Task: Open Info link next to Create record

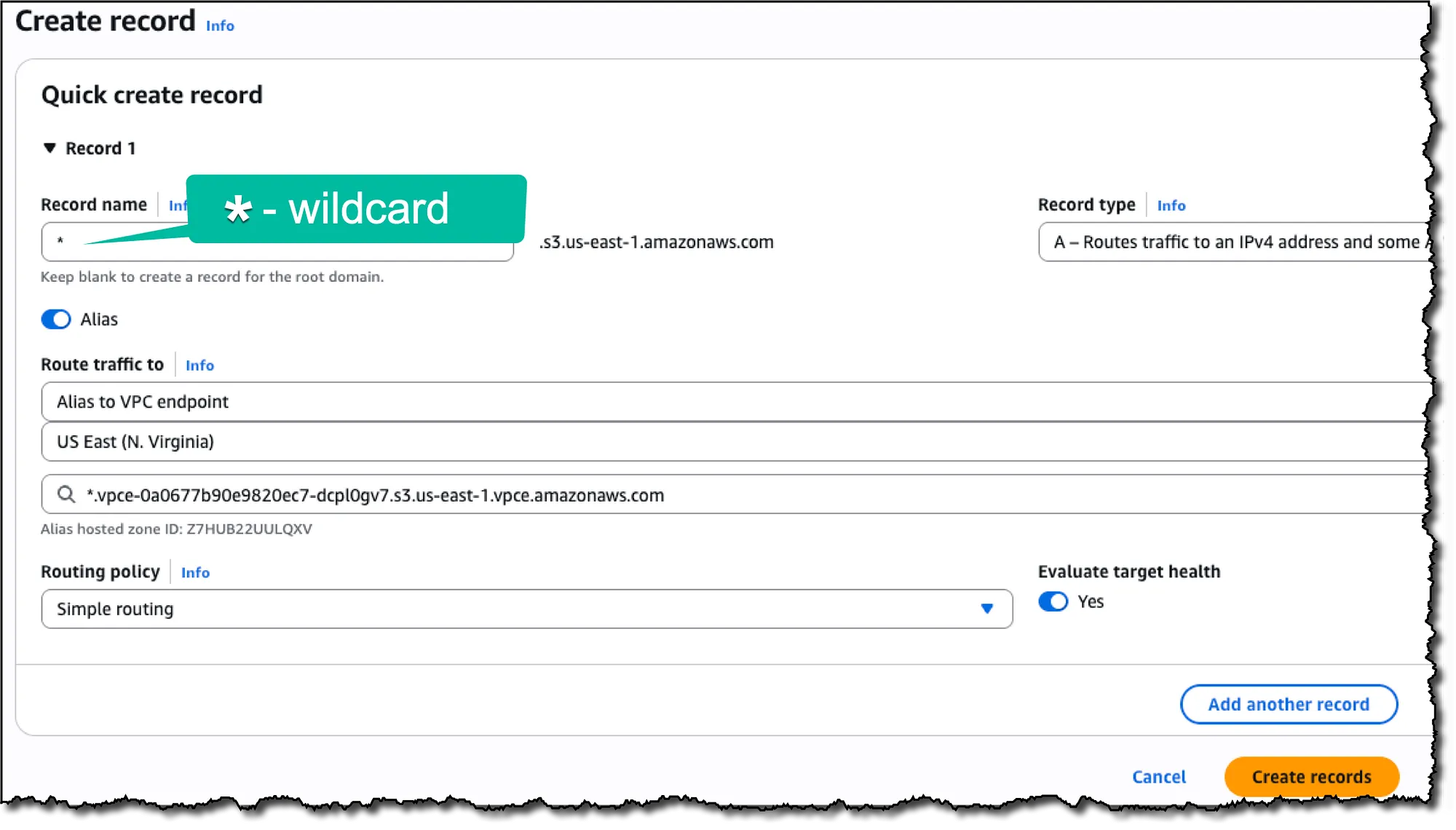Action: 220,26
